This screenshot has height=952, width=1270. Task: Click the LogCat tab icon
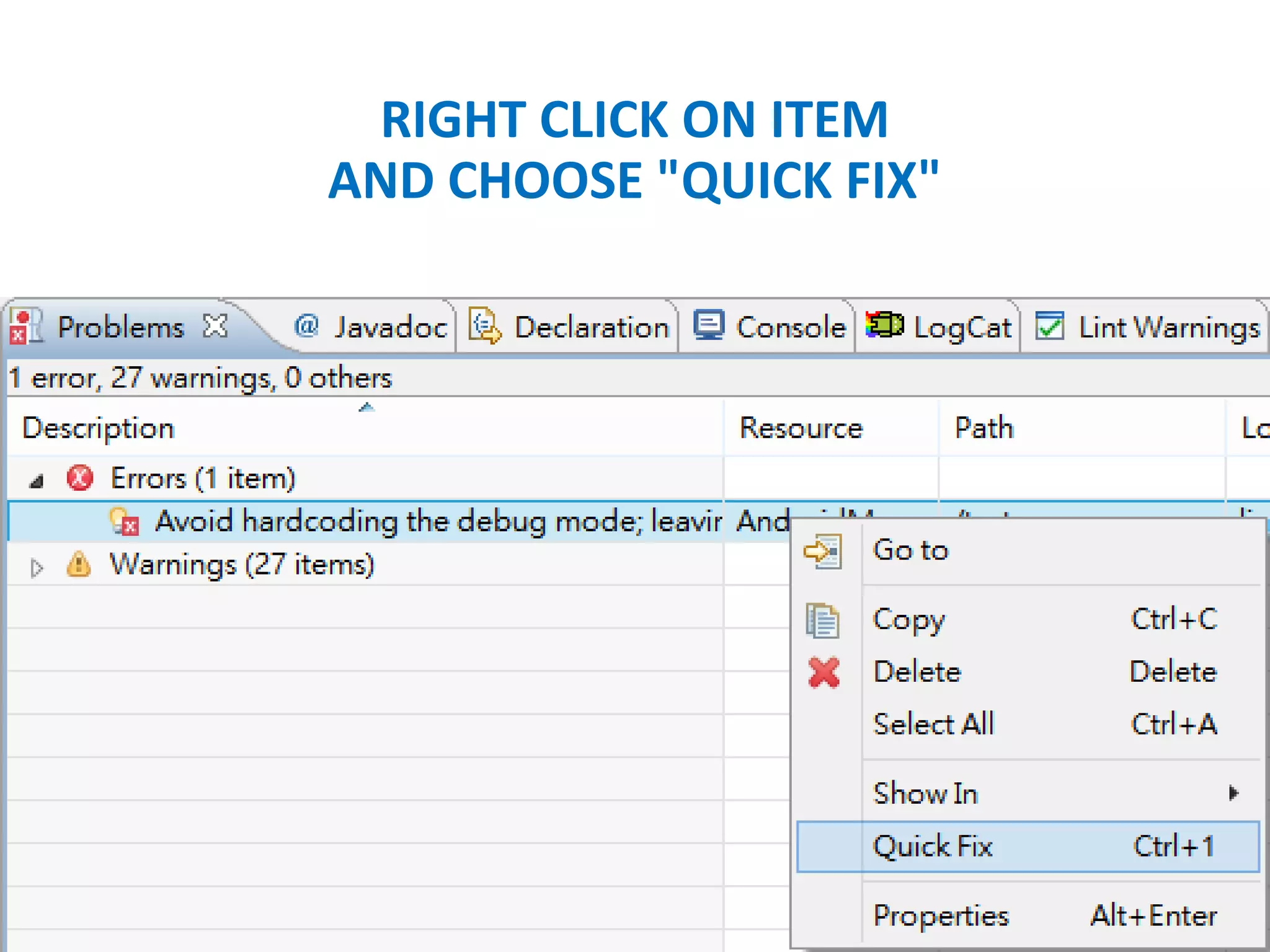click(x=884, y=325)
